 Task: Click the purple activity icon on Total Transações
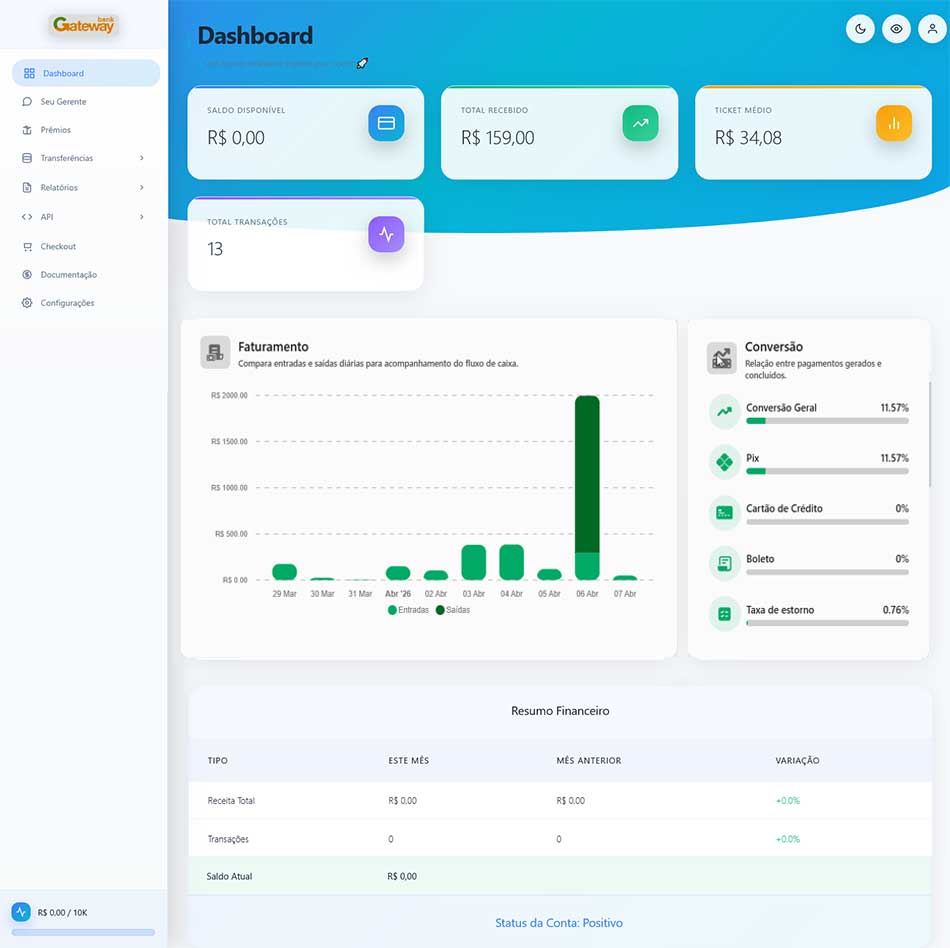[x=386, y=235]
